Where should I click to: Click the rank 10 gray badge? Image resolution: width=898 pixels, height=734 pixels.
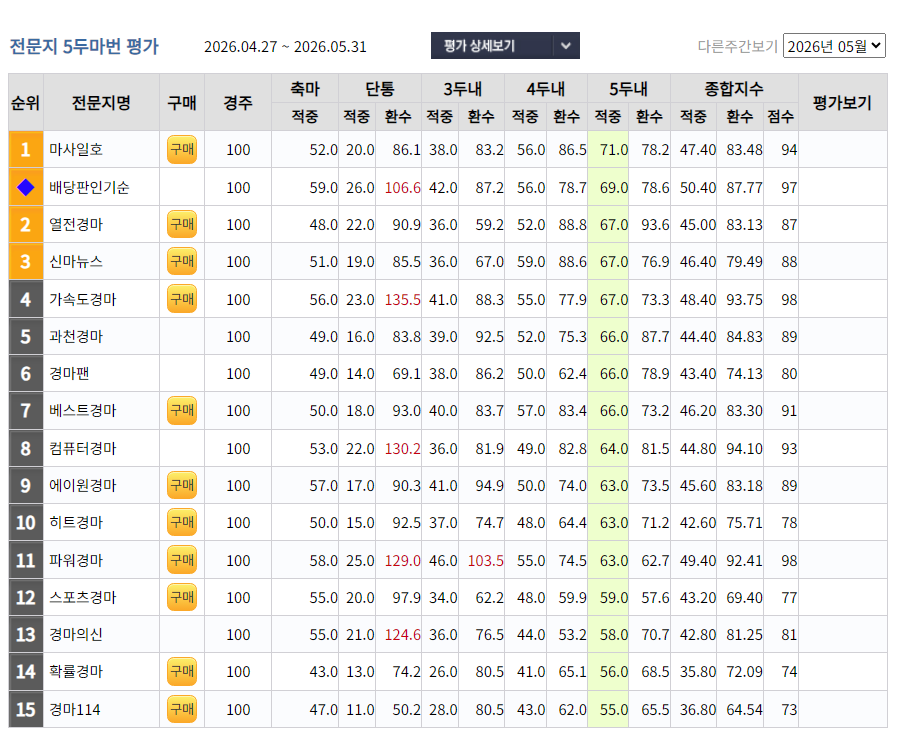pyautogui.click(x=26, y=523)
